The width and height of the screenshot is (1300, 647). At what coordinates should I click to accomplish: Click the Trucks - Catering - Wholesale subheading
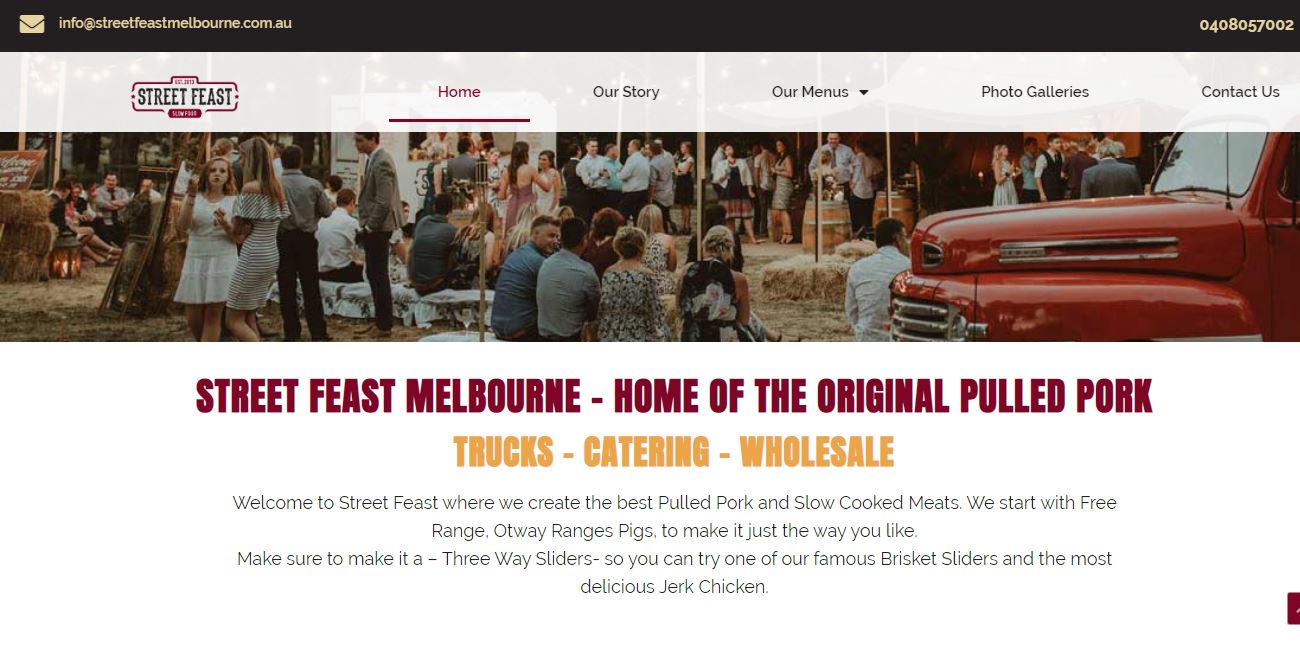[x=674, y=452]
